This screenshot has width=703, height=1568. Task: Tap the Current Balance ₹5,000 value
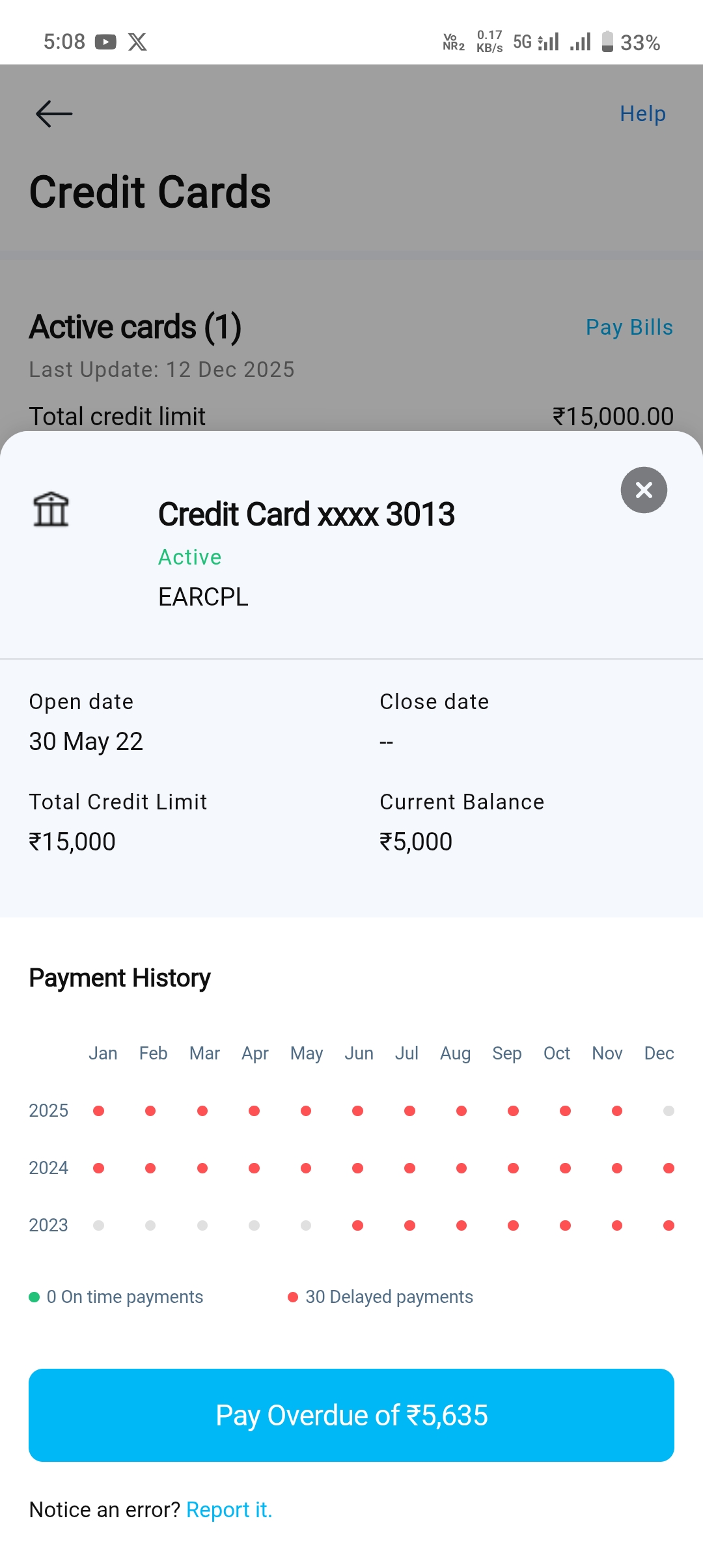(x=416, y=842)
